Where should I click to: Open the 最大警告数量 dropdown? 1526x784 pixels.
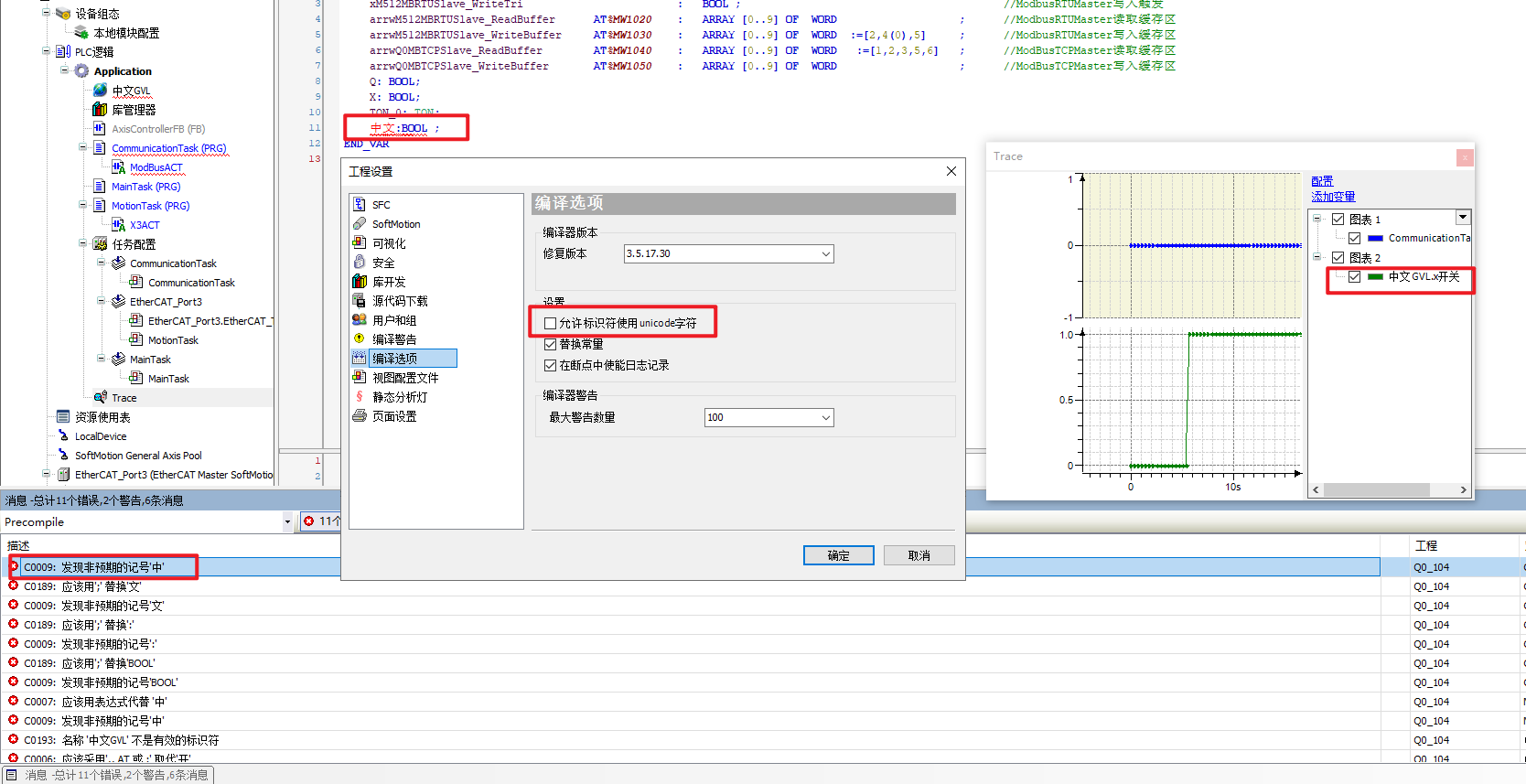pyautogui.click(x=825, y=418)
